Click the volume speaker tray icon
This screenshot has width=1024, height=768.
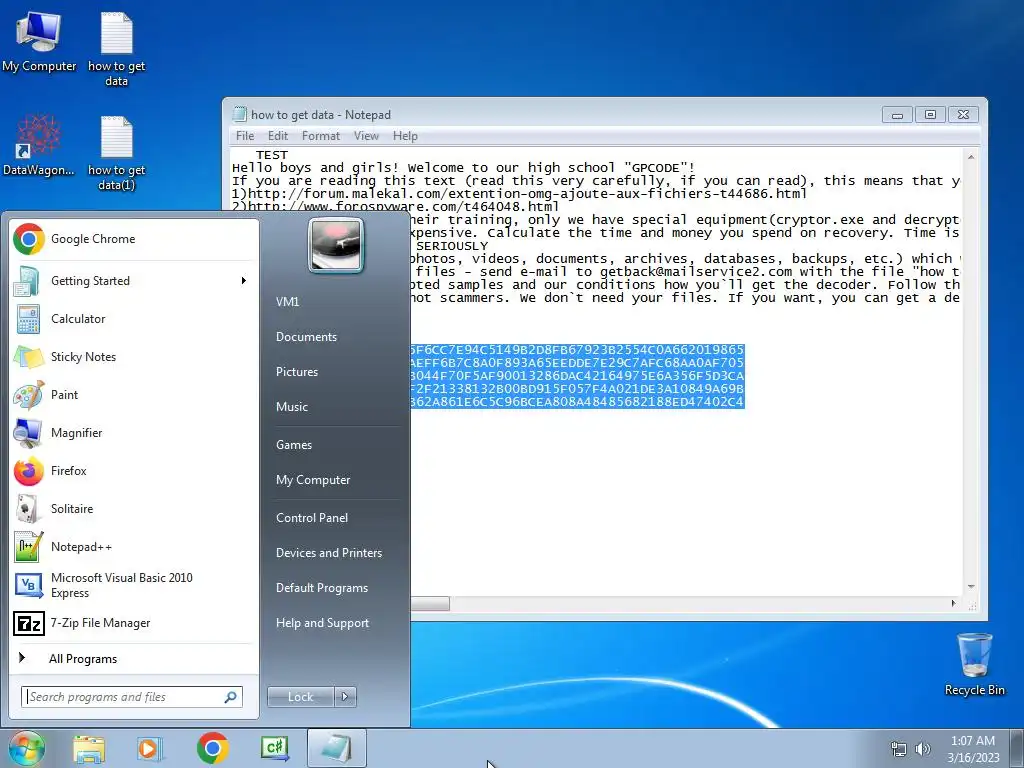coord(923,749)
